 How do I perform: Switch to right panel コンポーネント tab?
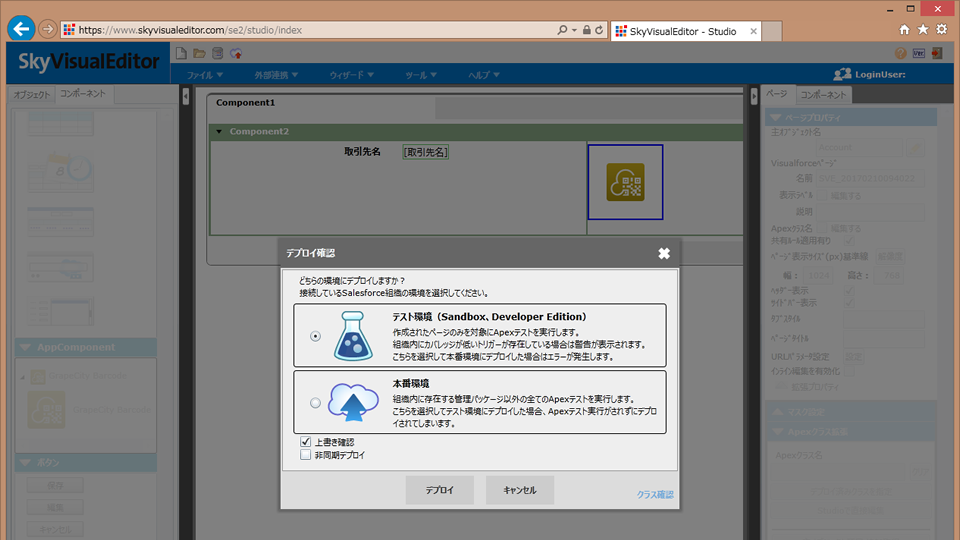[x=823, y=95]
